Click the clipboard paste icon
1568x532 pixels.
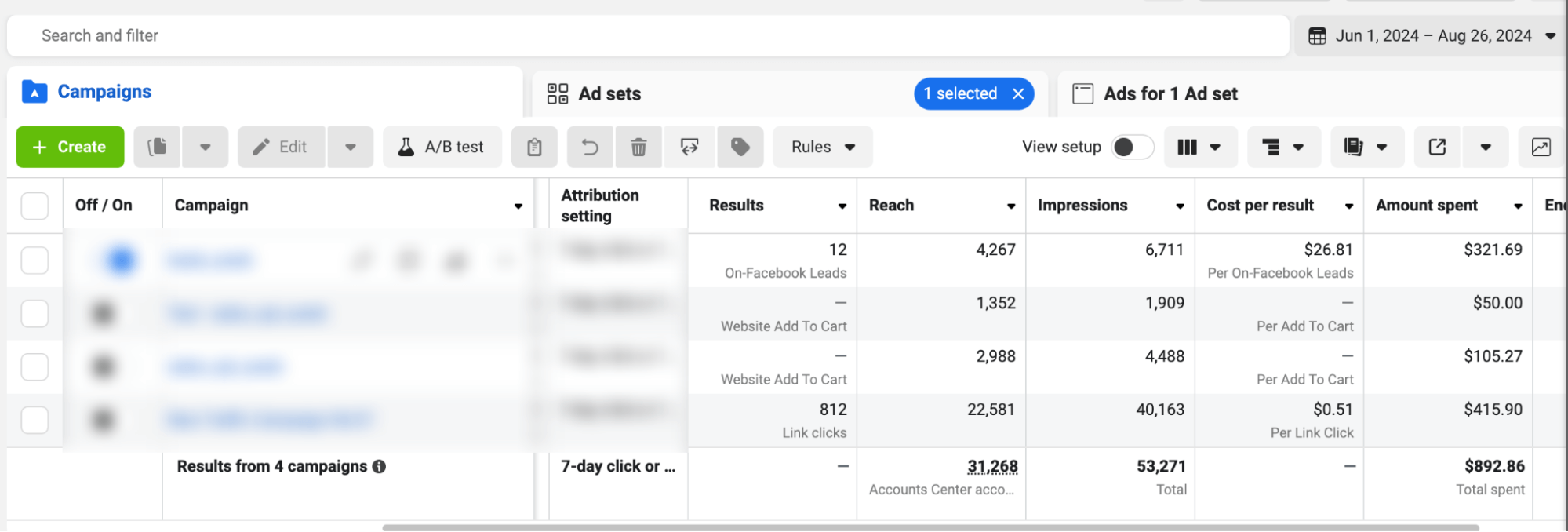pyautogui.click(x=534, y=147)
